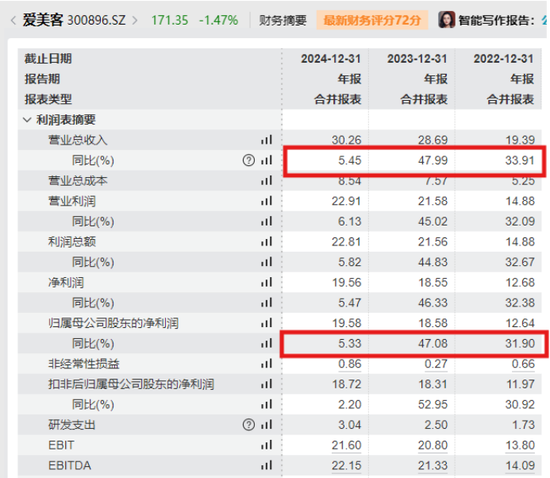This screenshot has height=478, width=550.
Task: Collapse the 利润表摘要 section
Action: point(27,120)
